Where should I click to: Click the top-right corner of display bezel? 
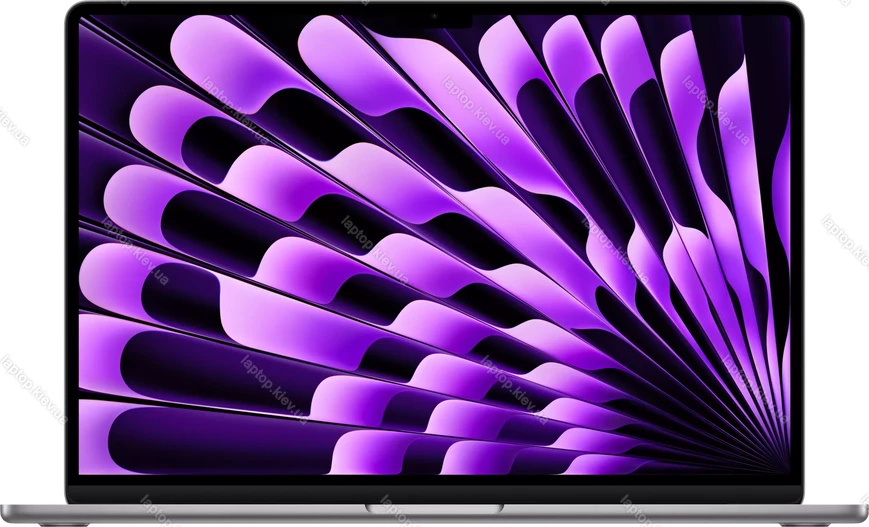[799, 14]
